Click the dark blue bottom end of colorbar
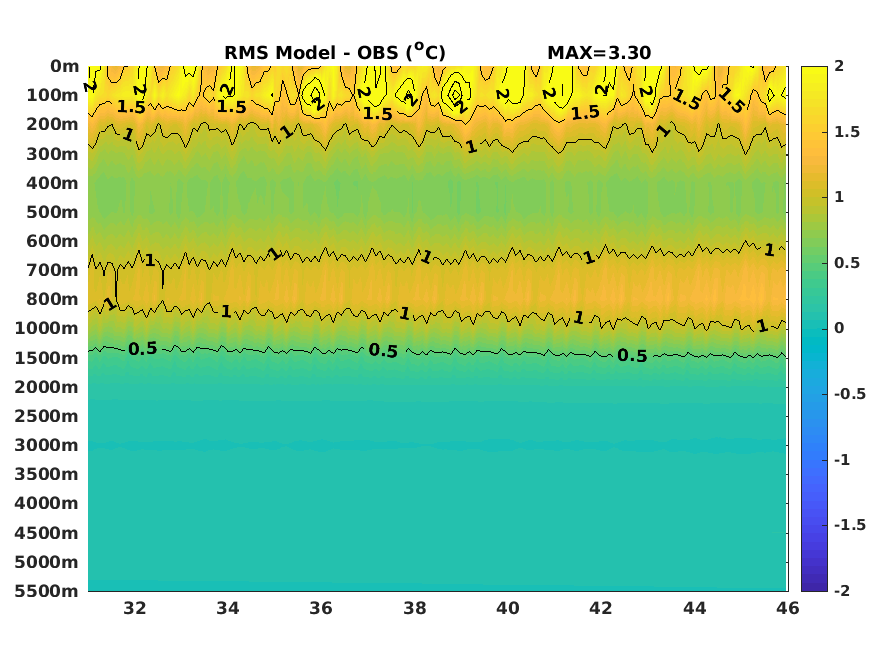The height and width of the screenshot is (656, 875). point(814,585)
